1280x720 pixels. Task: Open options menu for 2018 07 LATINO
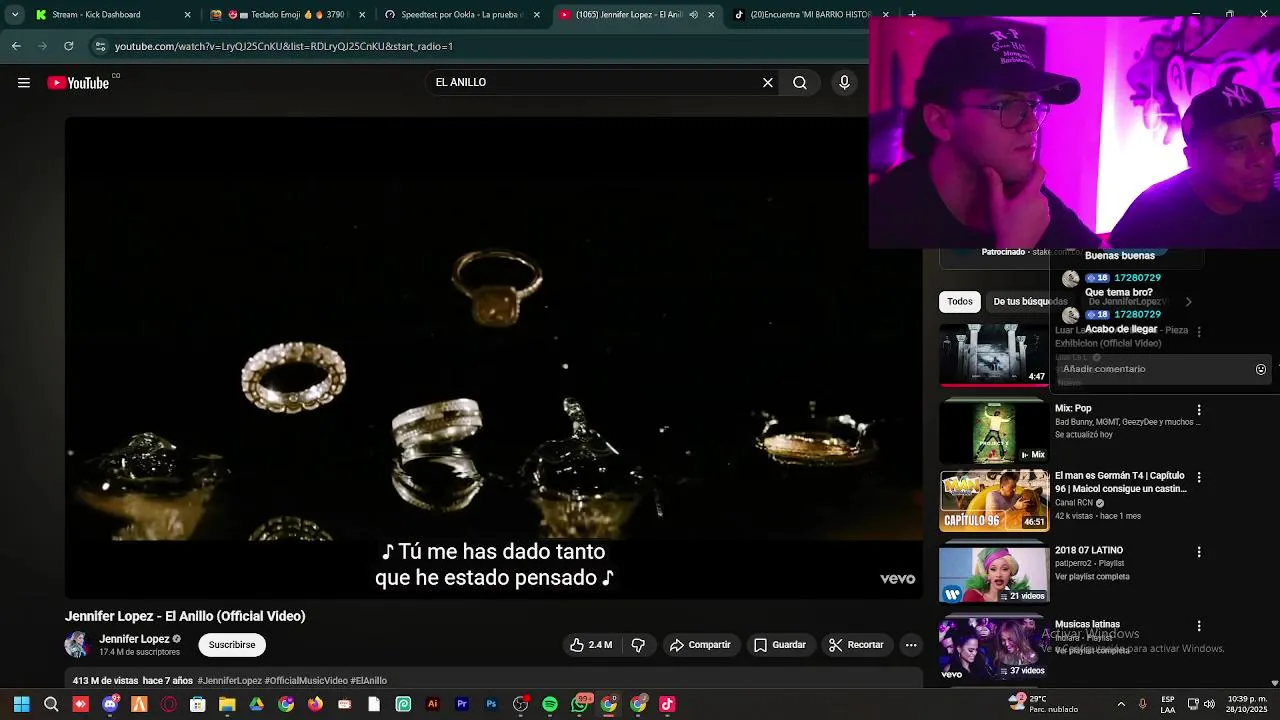click(1199, 552)
